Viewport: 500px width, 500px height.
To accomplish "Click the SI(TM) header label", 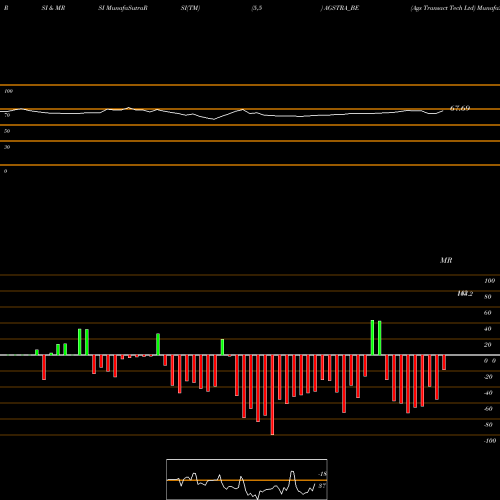I will tap(190, 8).
